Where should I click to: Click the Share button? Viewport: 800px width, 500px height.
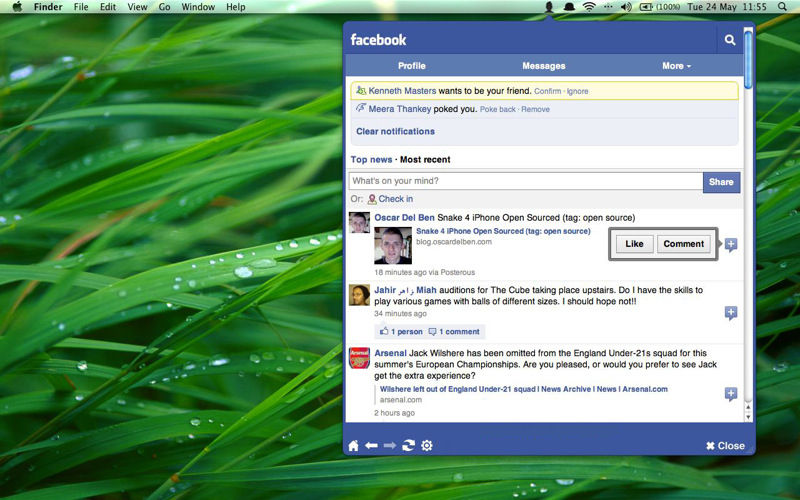pos(721,182)
